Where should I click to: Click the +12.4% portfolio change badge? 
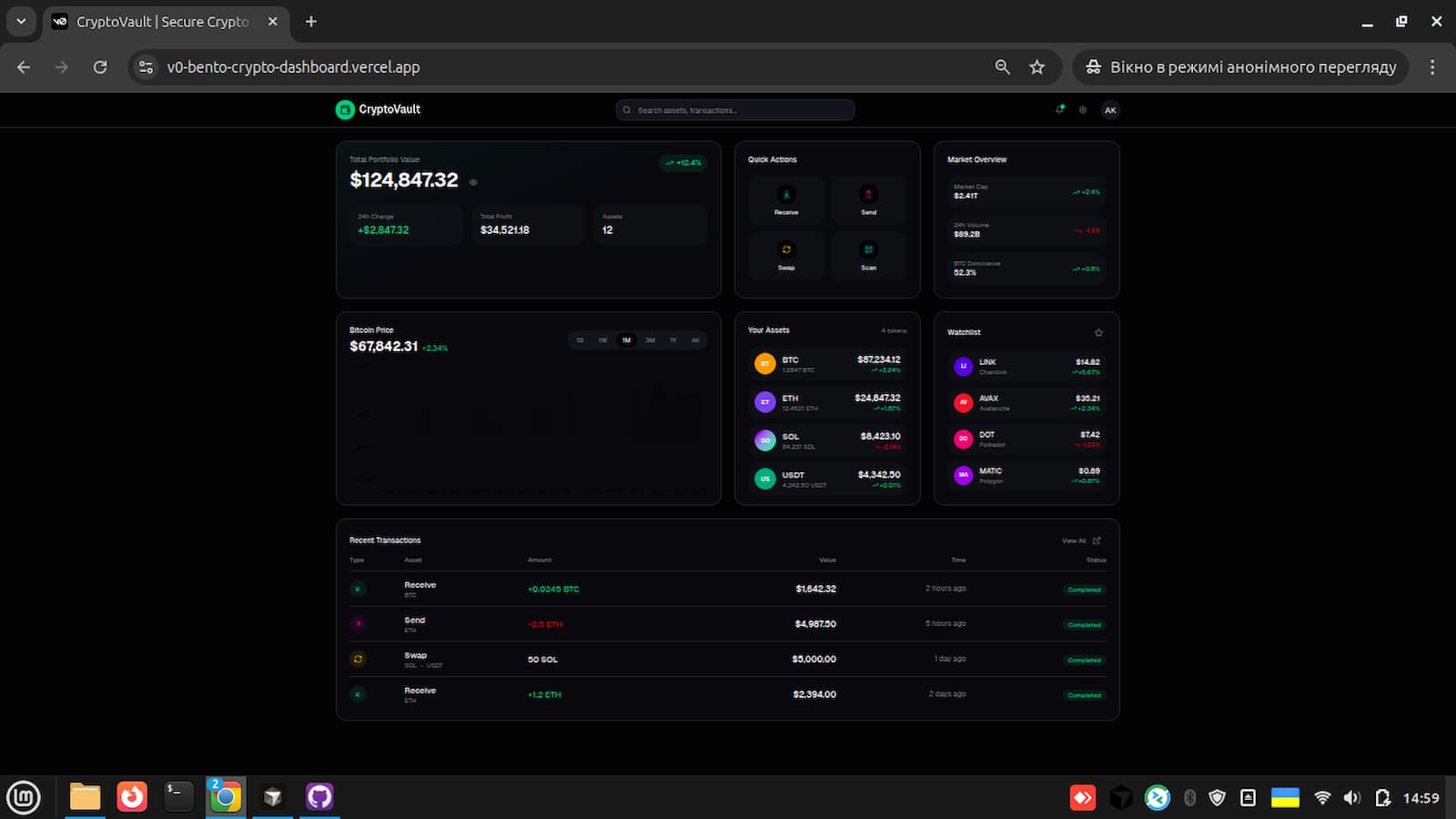tap(683, 163)
